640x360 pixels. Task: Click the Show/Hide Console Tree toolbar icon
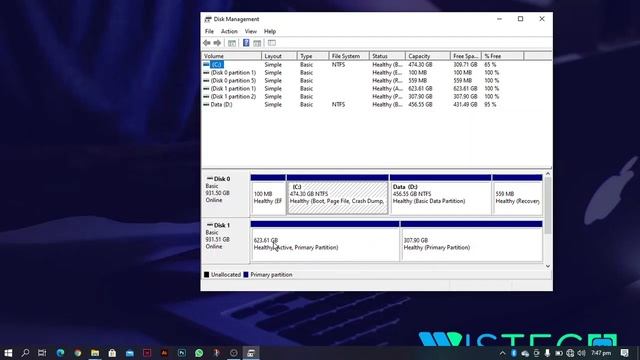pos(232,43)
